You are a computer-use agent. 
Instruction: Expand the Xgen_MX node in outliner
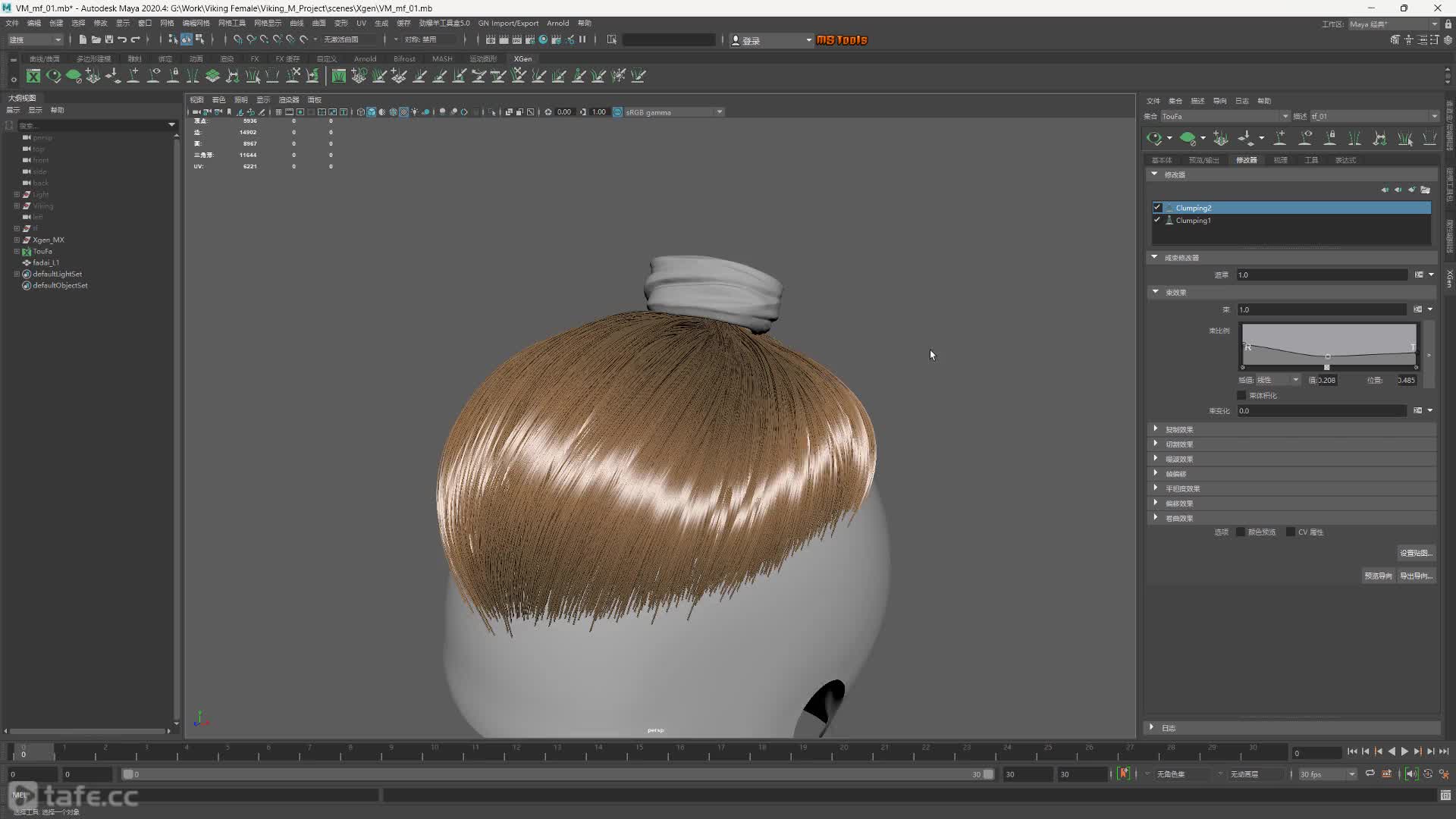(x=17, y=240)
